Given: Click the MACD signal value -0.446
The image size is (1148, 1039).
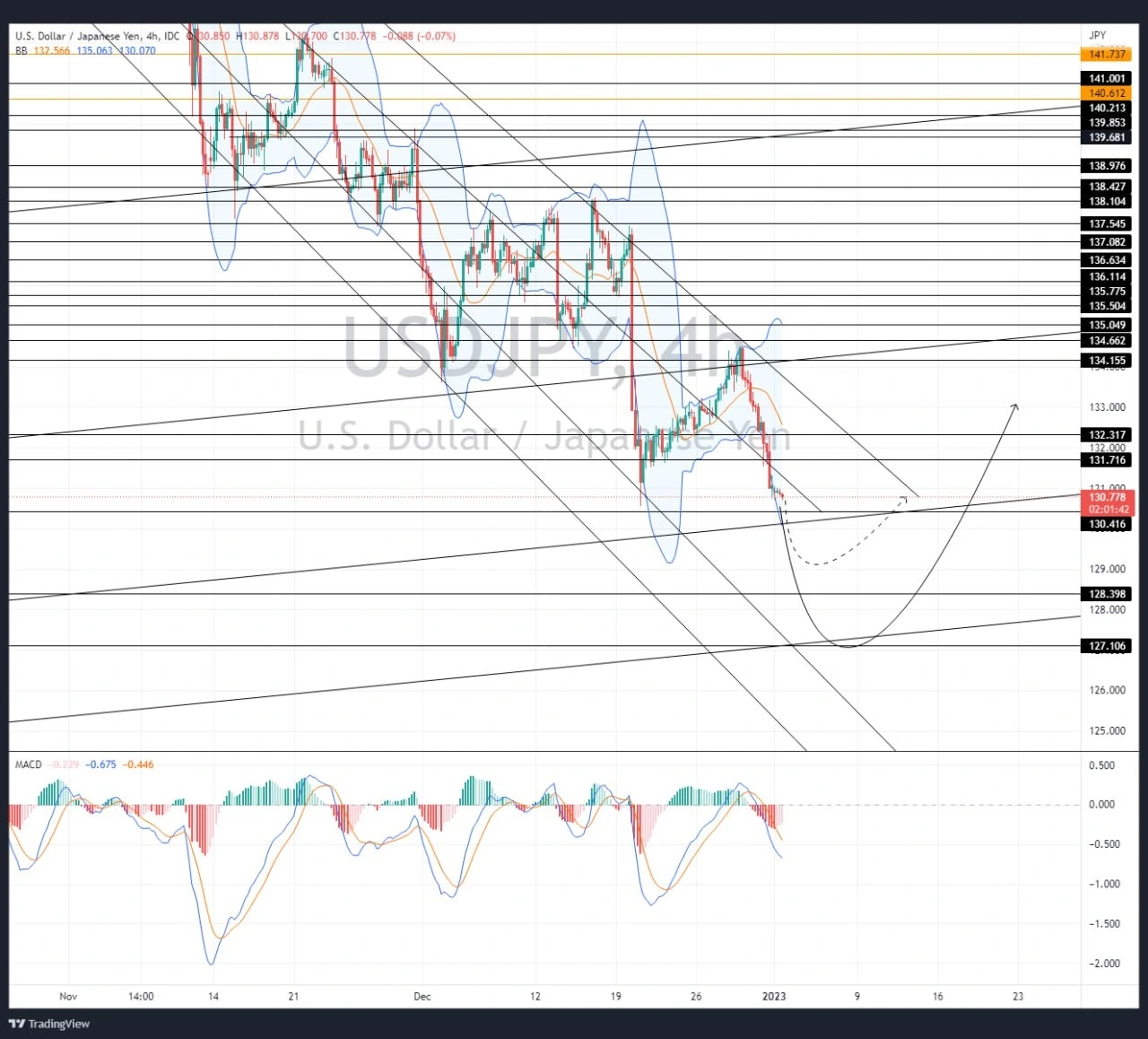Looking at the screenshot, I should point(138,764).
